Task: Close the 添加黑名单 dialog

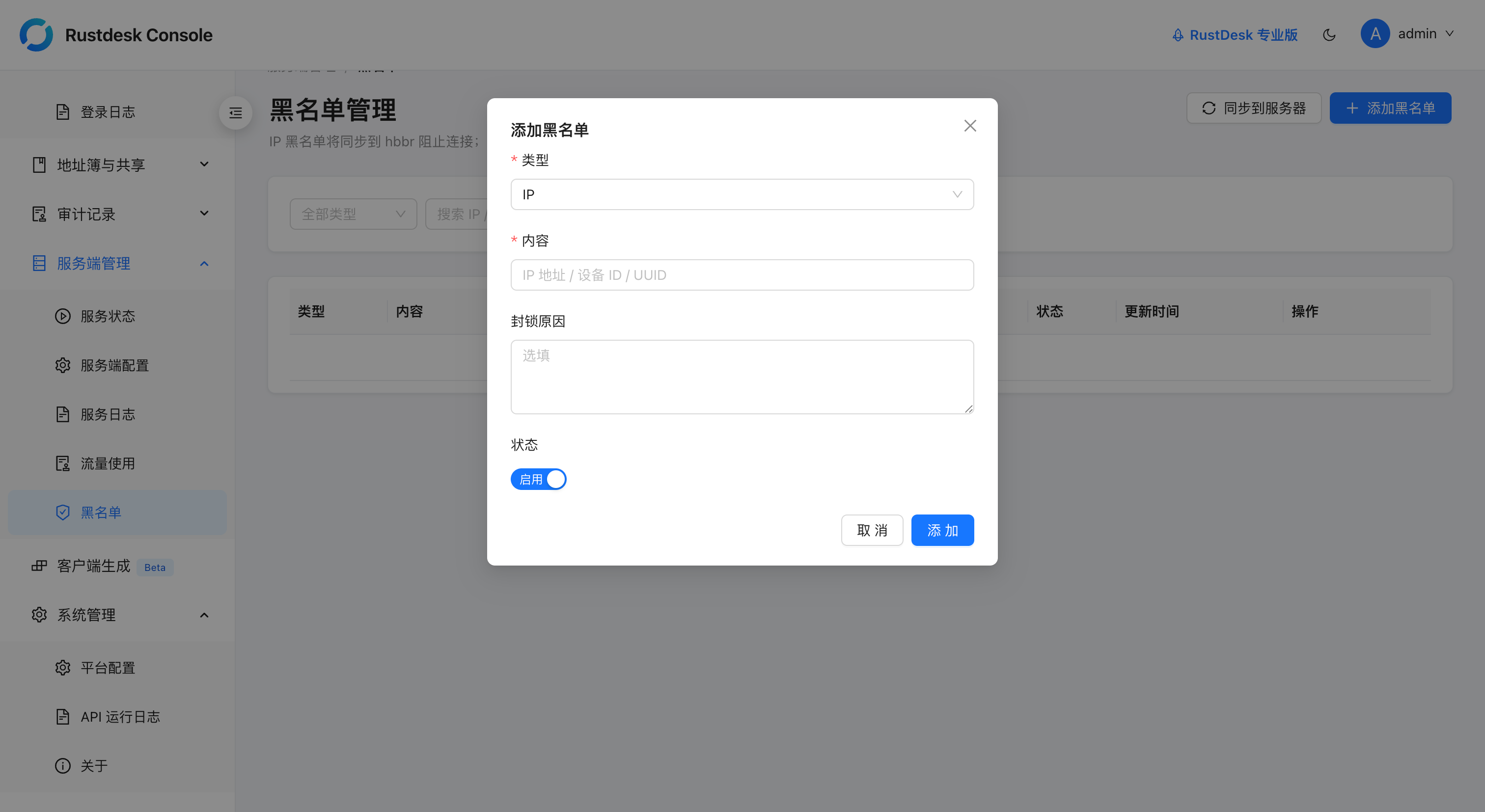Action: click(x=970, y=126)
